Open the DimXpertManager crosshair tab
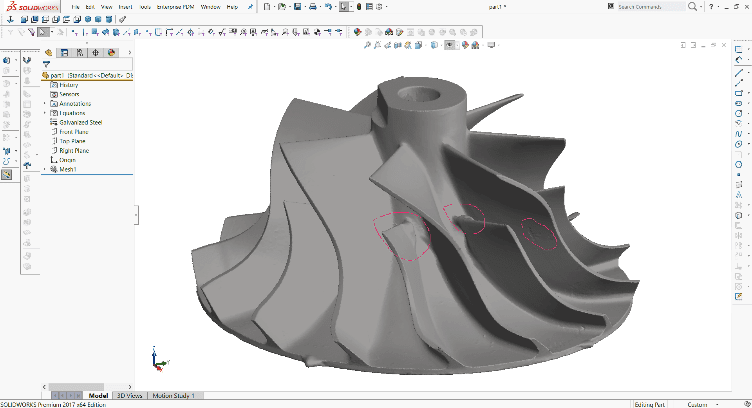The height and width of the screenshot is (408, 752). pyautogui.click(x=95, y=53)
